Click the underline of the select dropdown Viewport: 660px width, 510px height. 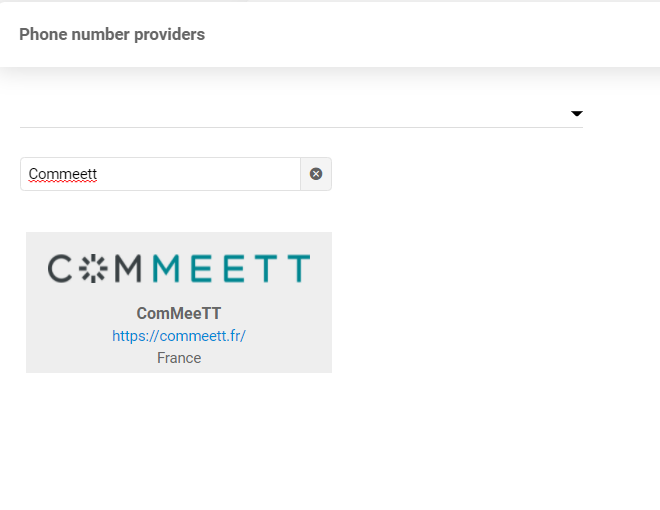click(x=301, y=127)
